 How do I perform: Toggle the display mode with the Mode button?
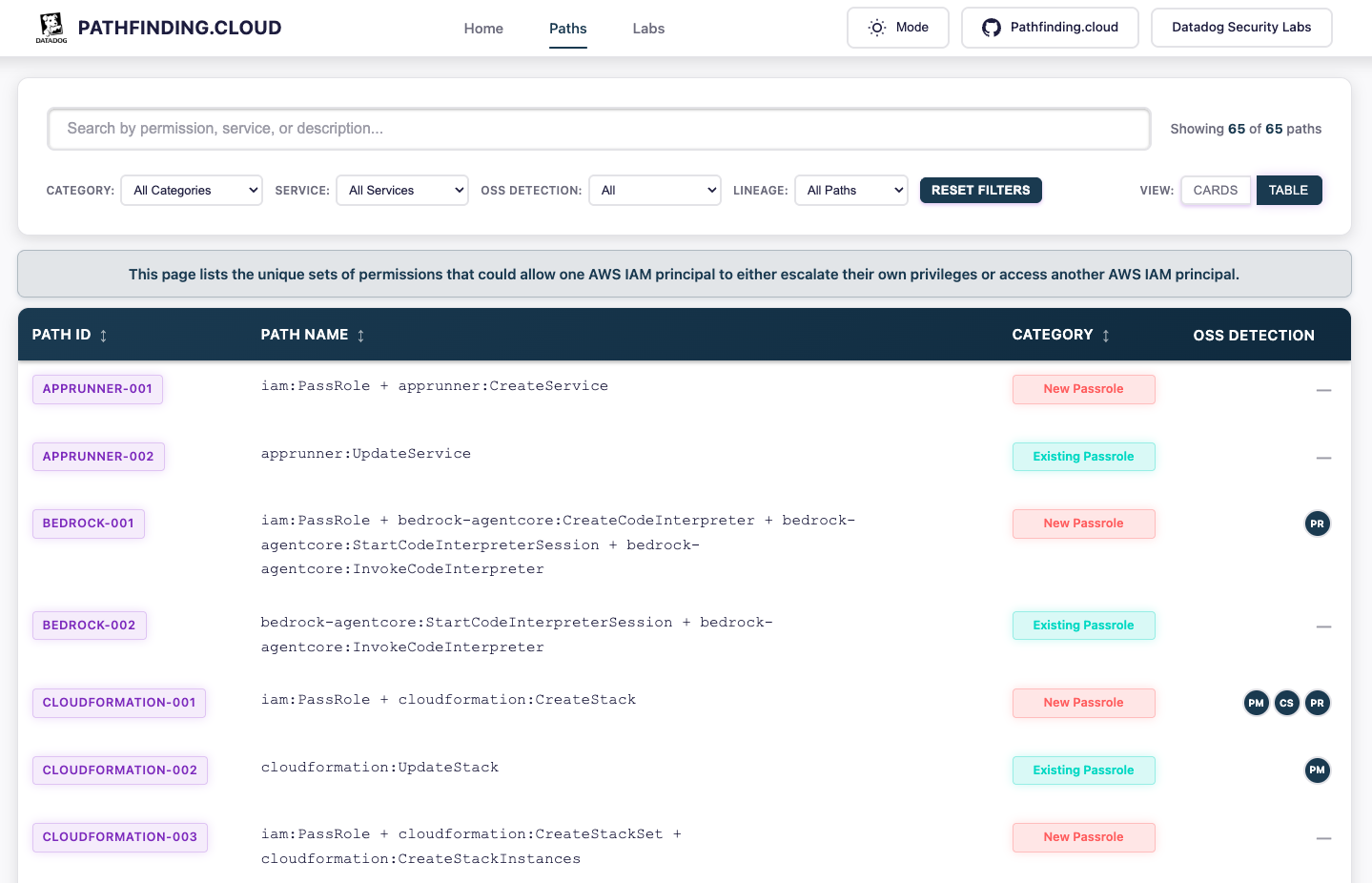897,28
